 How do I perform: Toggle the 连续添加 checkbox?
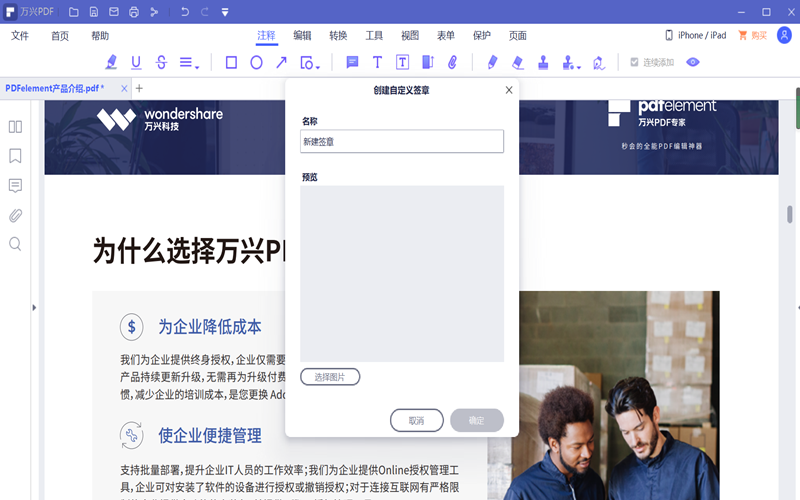pyautogui.click(x=634, y=62)
